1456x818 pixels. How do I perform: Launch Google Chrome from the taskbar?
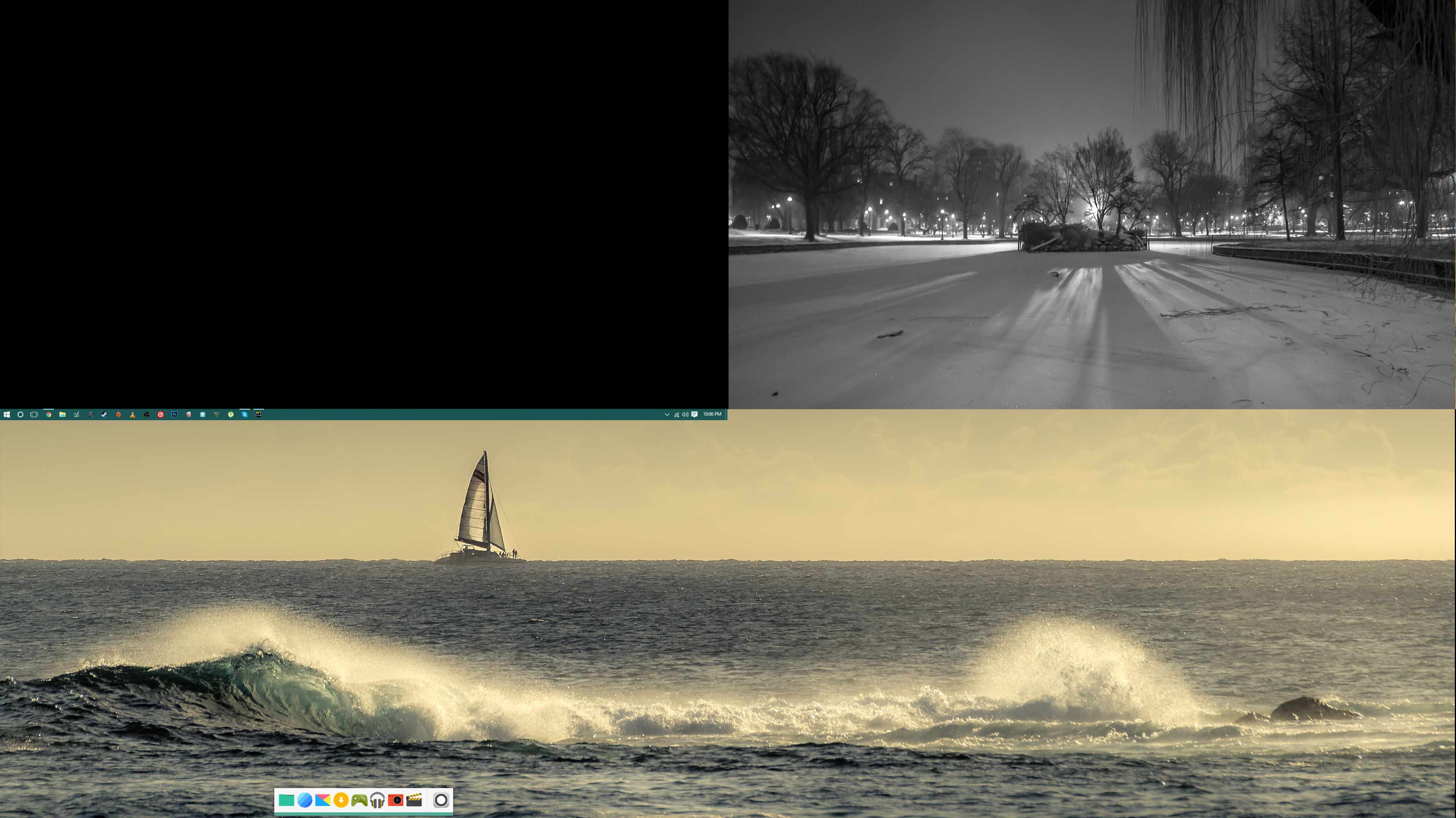click(x=48, y=414)
